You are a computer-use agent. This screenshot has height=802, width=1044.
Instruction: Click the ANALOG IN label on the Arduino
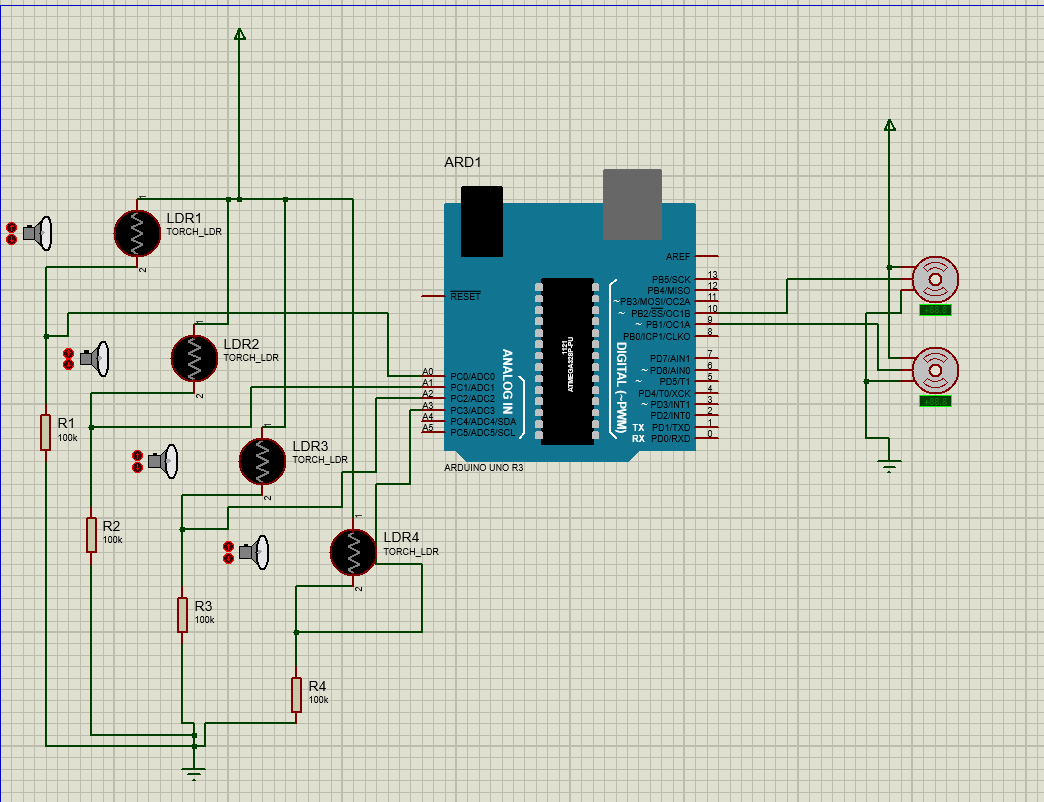507,381
